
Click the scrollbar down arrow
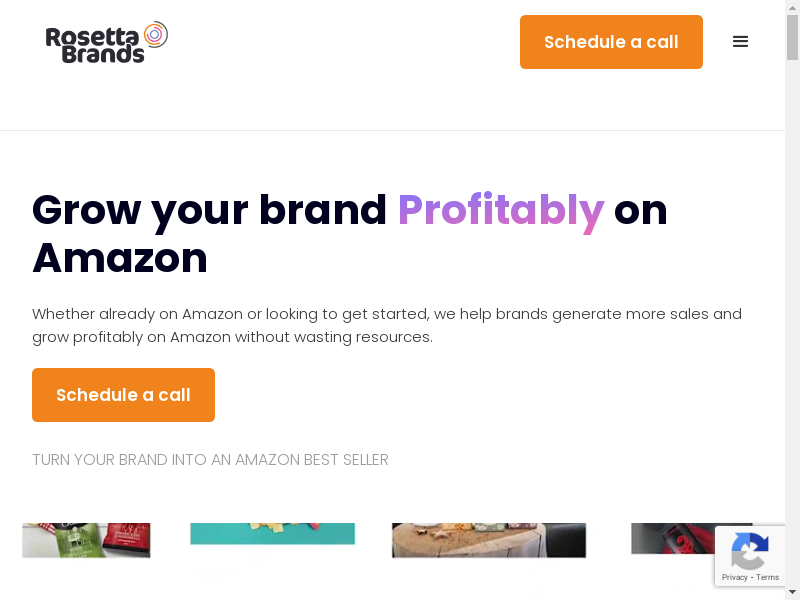(792, 592)
